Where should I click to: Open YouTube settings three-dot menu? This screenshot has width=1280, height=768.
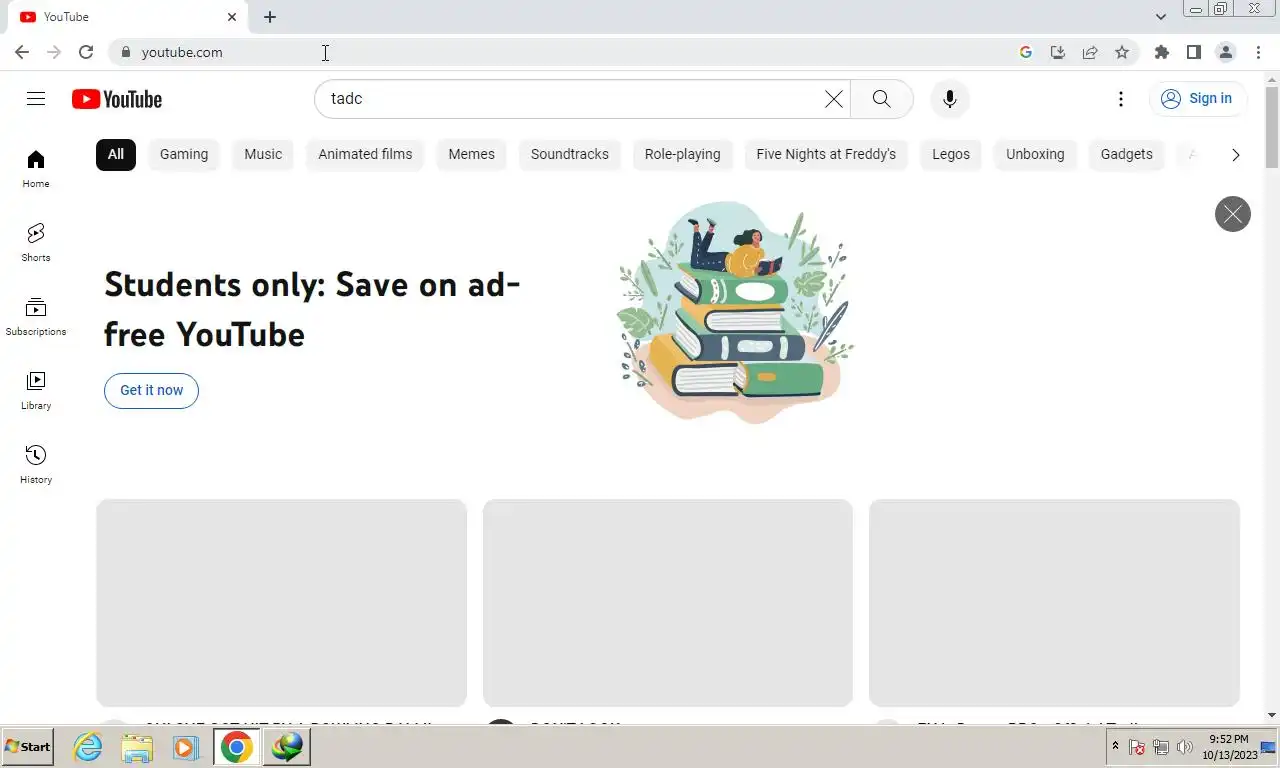point(1121,99)
